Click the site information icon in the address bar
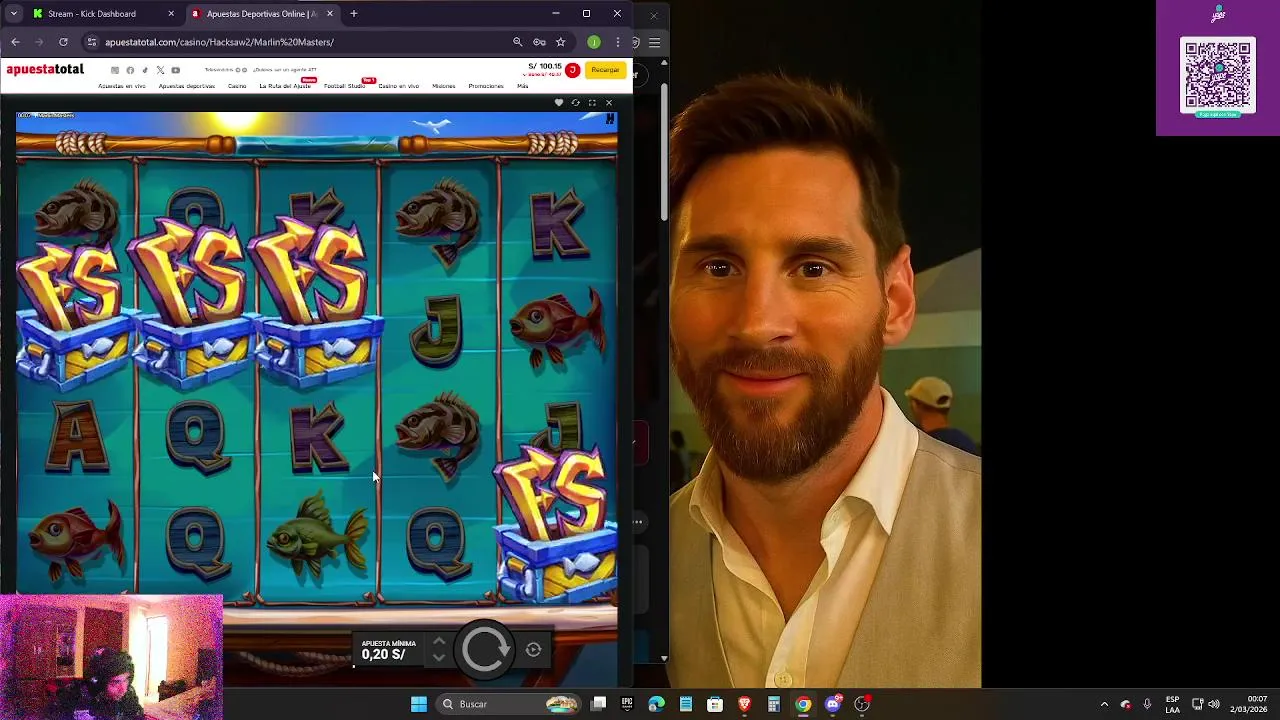1280x720 pixels. click(92, 42)
